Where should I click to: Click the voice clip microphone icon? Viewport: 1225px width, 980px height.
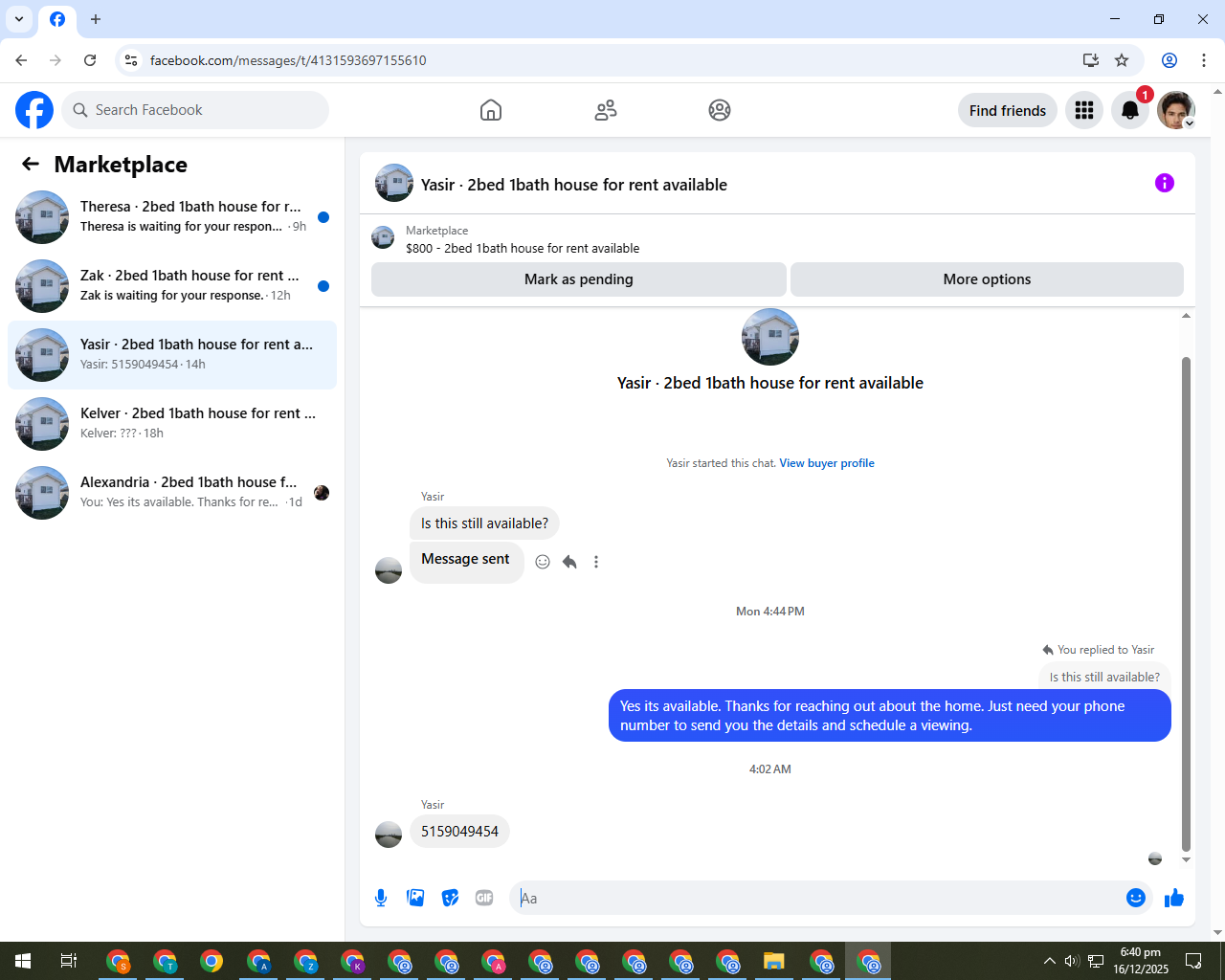pyautogui.click(x=381, y=898)
